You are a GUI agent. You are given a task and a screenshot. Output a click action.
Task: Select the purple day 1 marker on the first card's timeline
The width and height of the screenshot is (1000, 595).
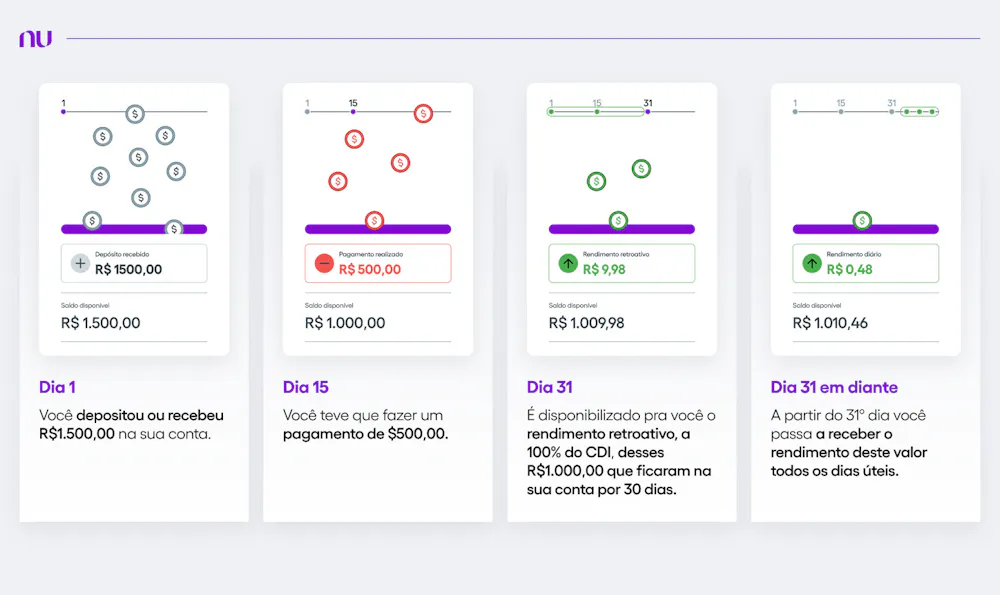point(63,112)
